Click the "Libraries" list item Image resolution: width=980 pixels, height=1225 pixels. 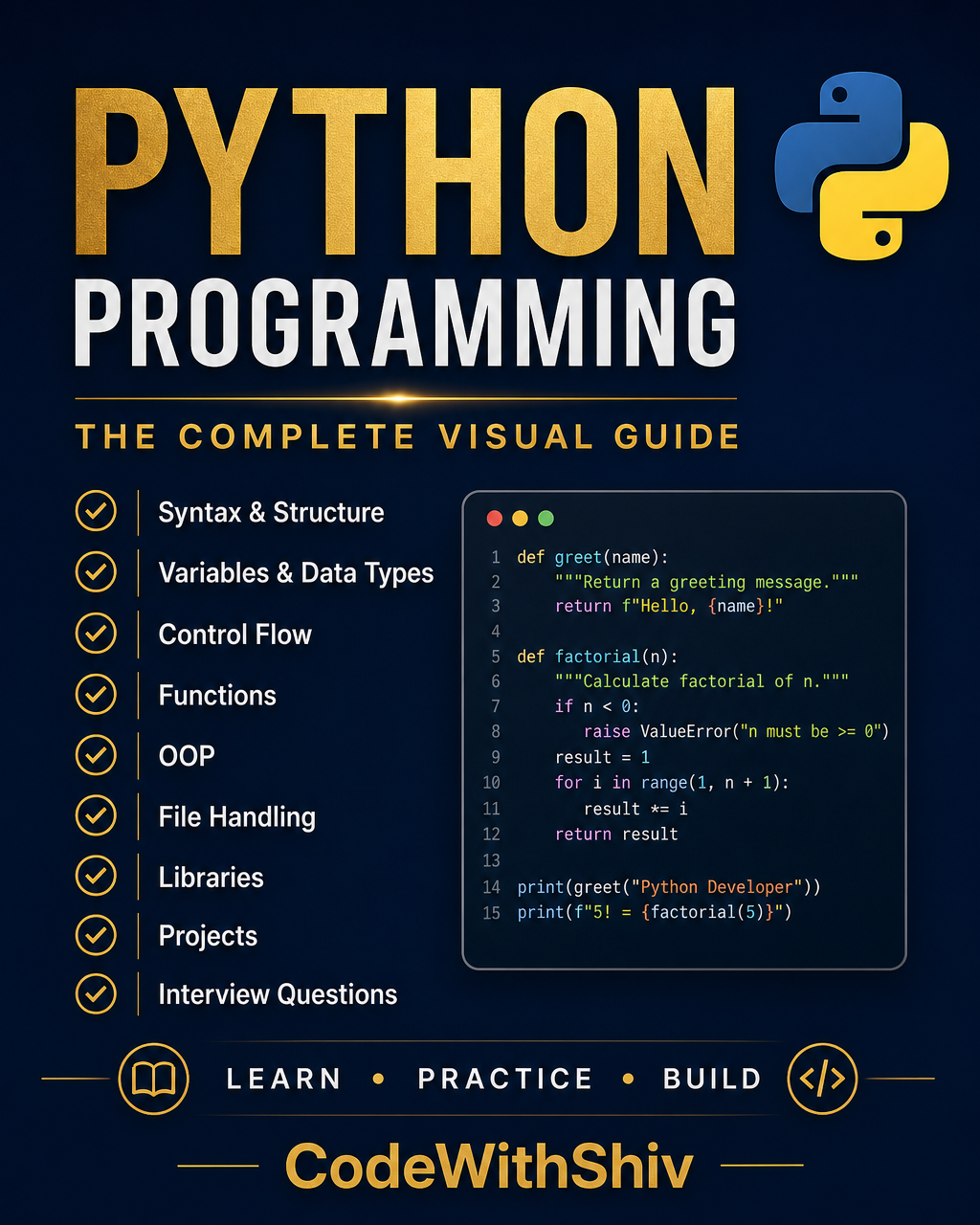[x=211, y=878]
